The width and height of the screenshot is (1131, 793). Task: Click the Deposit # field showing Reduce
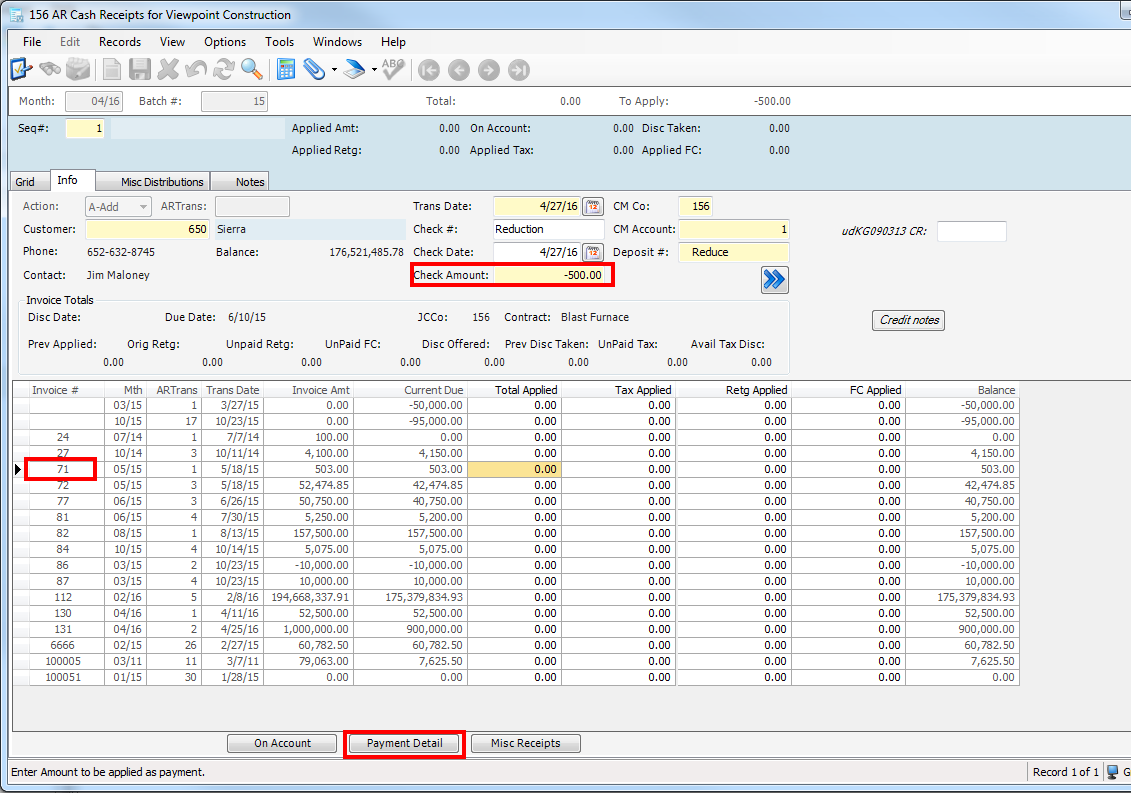(x=734, y=253)
